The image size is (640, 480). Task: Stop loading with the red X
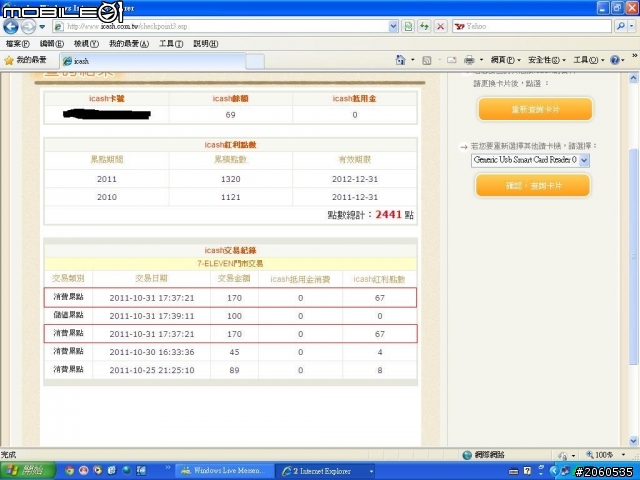pyautogui.click(x=440, y=27)
